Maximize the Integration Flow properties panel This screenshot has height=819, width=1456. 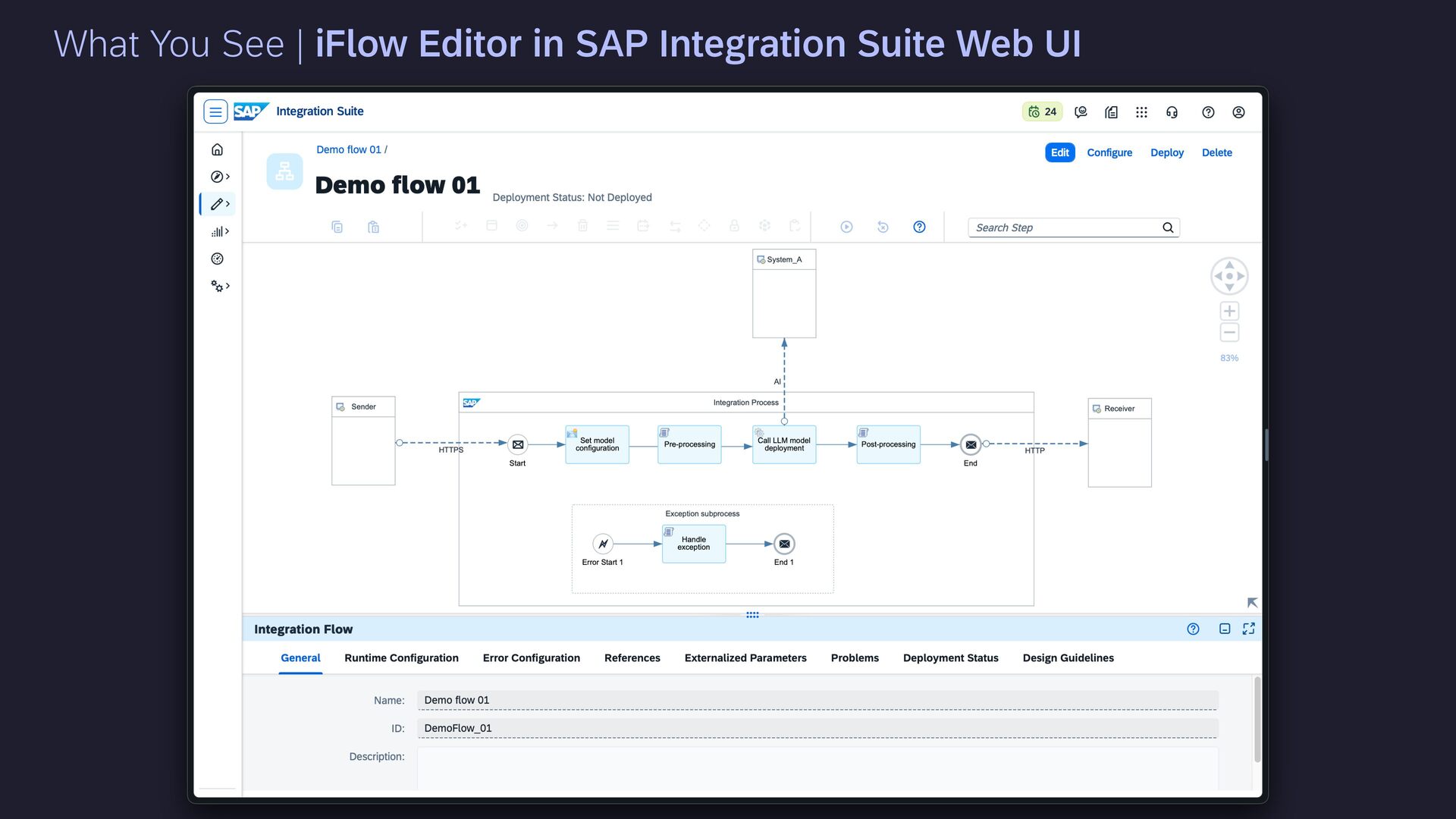(1248, 629)
